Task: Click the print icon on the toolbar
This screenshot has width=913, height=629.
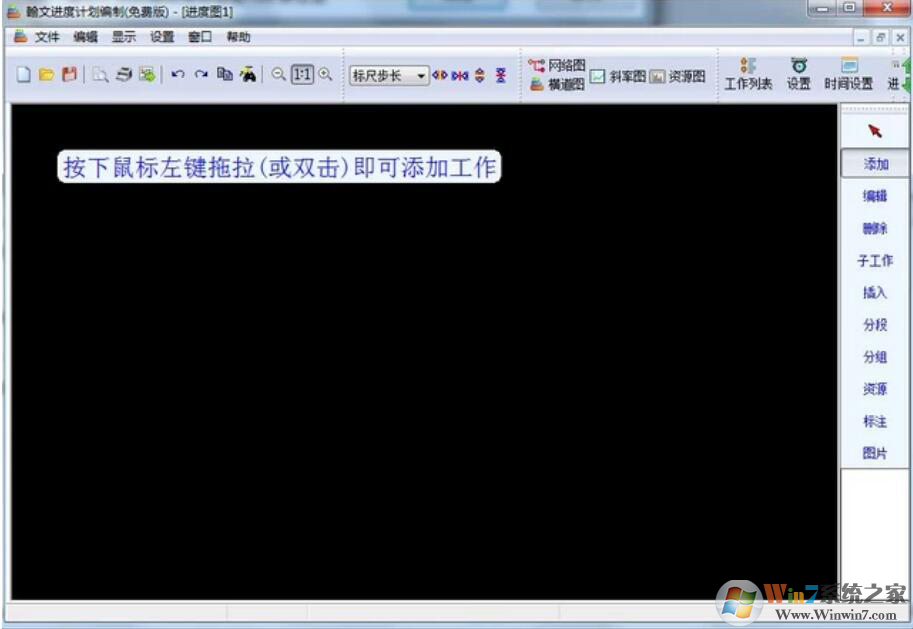Action: [124, 74]
